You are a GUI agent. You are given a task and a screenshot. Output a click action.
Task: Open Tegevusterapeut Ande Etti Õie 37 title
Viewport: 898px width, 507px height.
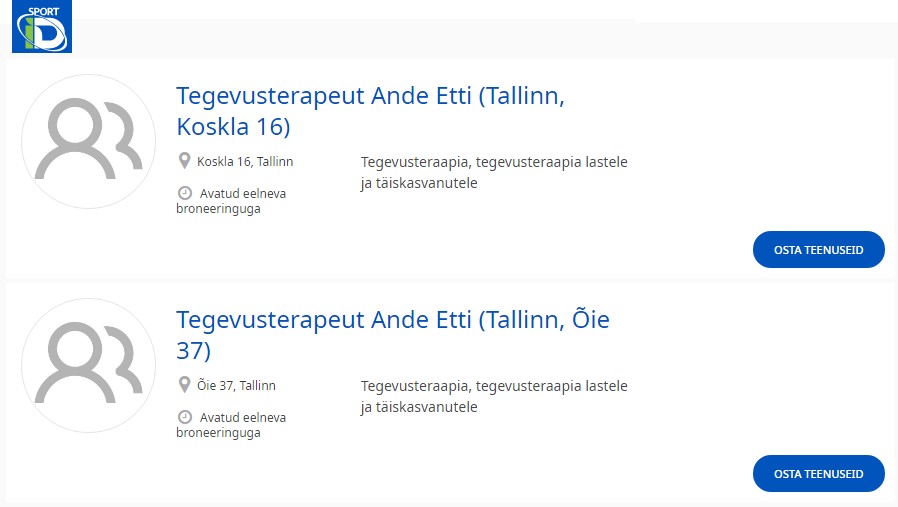point(393,335)
